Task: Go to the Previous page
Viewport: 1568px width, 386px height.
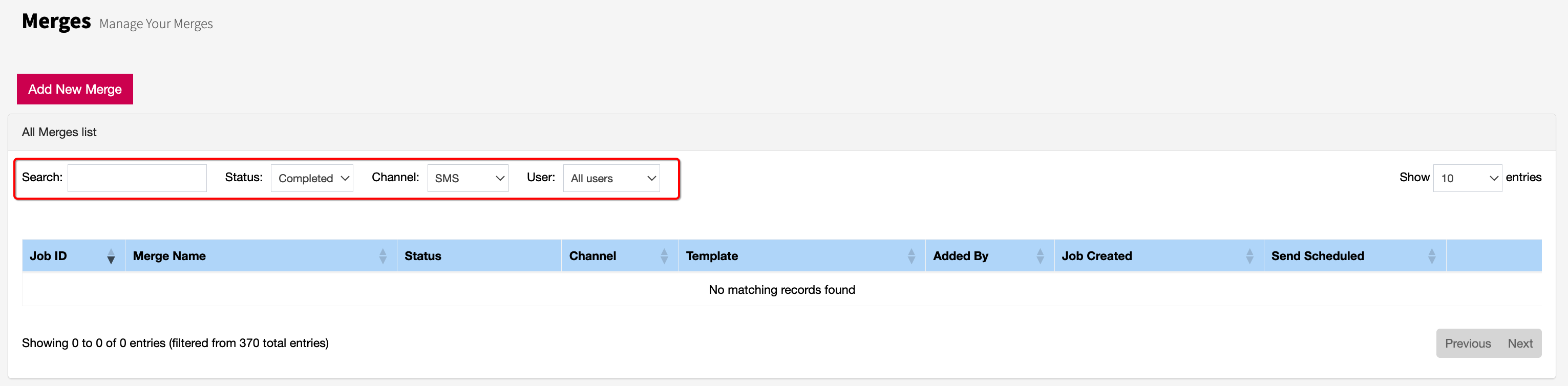Action: click(x=1468, y=344)
